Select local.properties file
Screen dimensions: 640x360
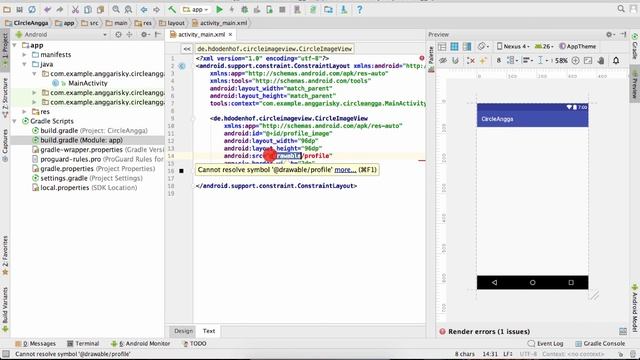coord(85,188)
